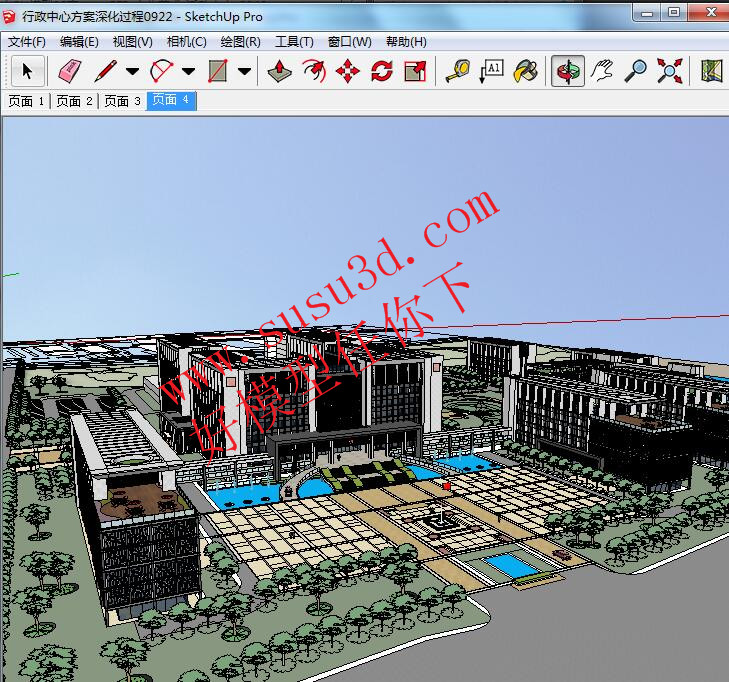Screen dimensions: 729x682
Task: Open the 编辑(E) menu
Action: pyautogui.click(x=79, y=42)
